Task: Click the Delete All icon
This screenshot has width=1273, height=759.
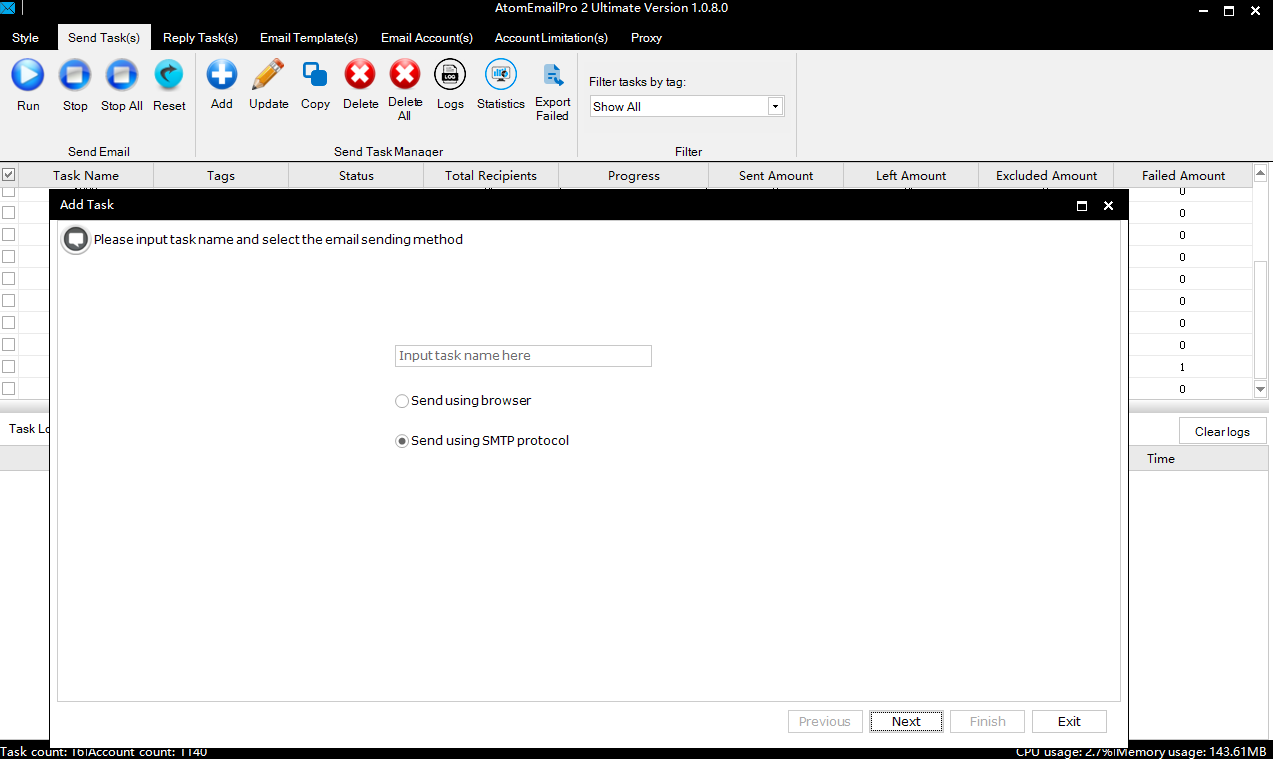Action: 405,75
